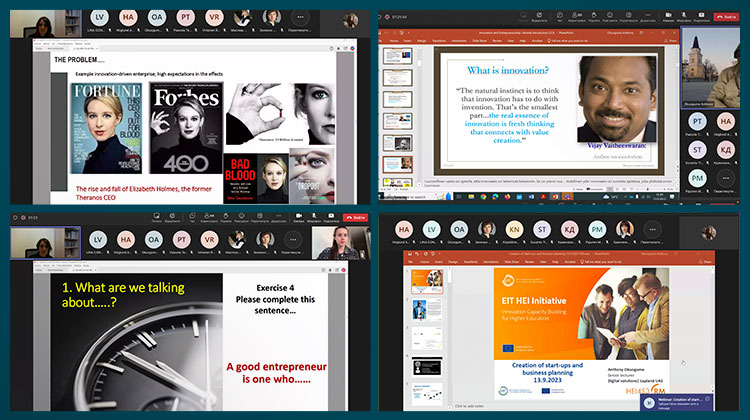Toggle camera in the top-right call toolbar
750x420 pixels.
click(668, 17)
